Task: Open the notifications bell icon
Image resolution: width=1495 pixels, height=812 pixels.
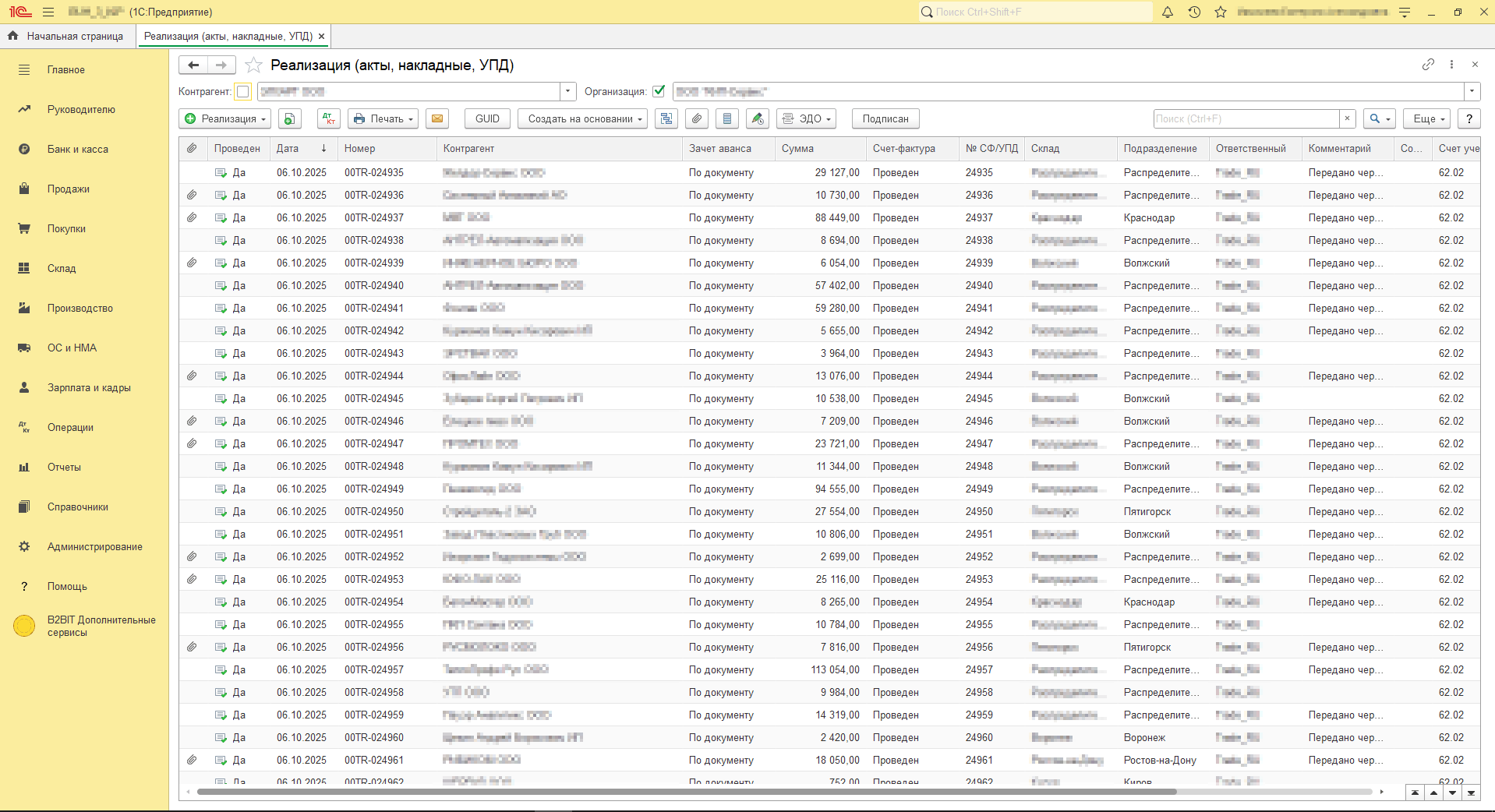Action: (x=1168, y=12)
